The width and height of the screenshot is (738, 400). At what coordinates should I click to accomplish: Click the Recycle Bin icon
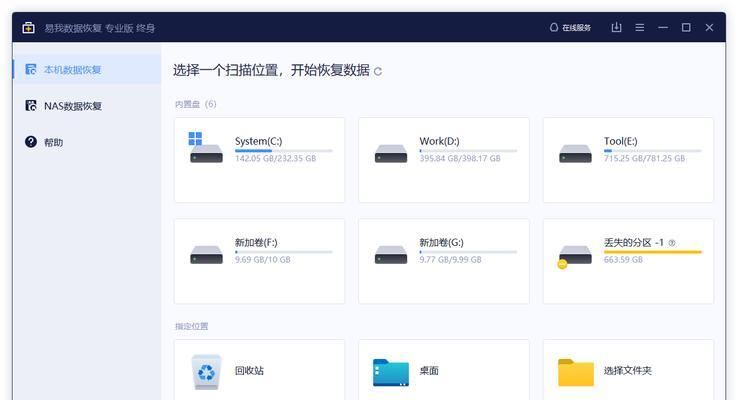pos(206,372)
